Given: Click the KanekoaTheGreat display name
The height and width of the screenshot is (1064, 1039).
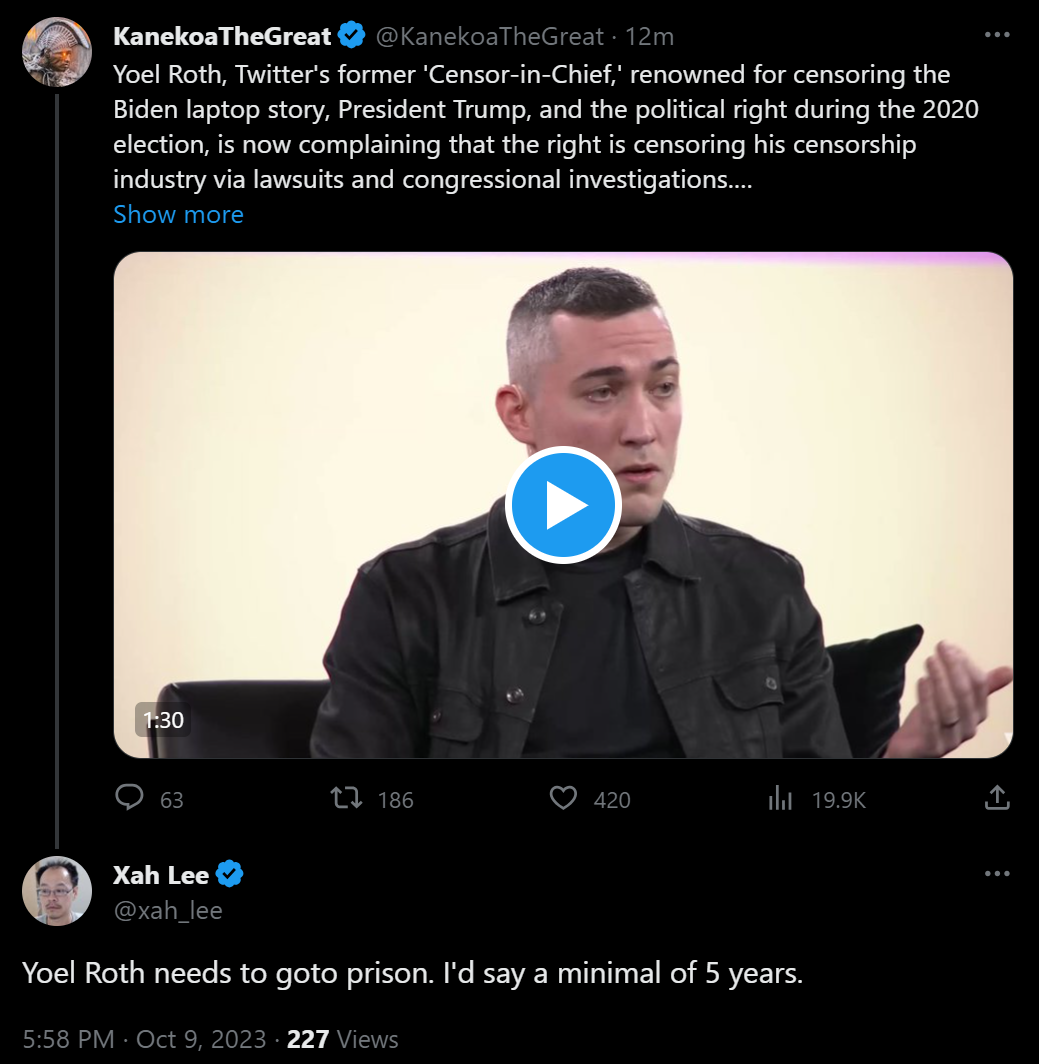Looking at the screenshot, I should coord(222,37).
